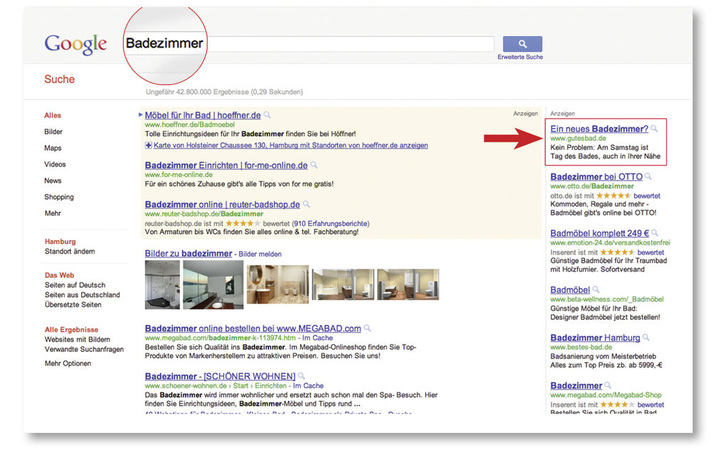This screenshot has width=728, height=452.
Task: Open fifth bathroom image thumbnail
Action: [408, 284]
